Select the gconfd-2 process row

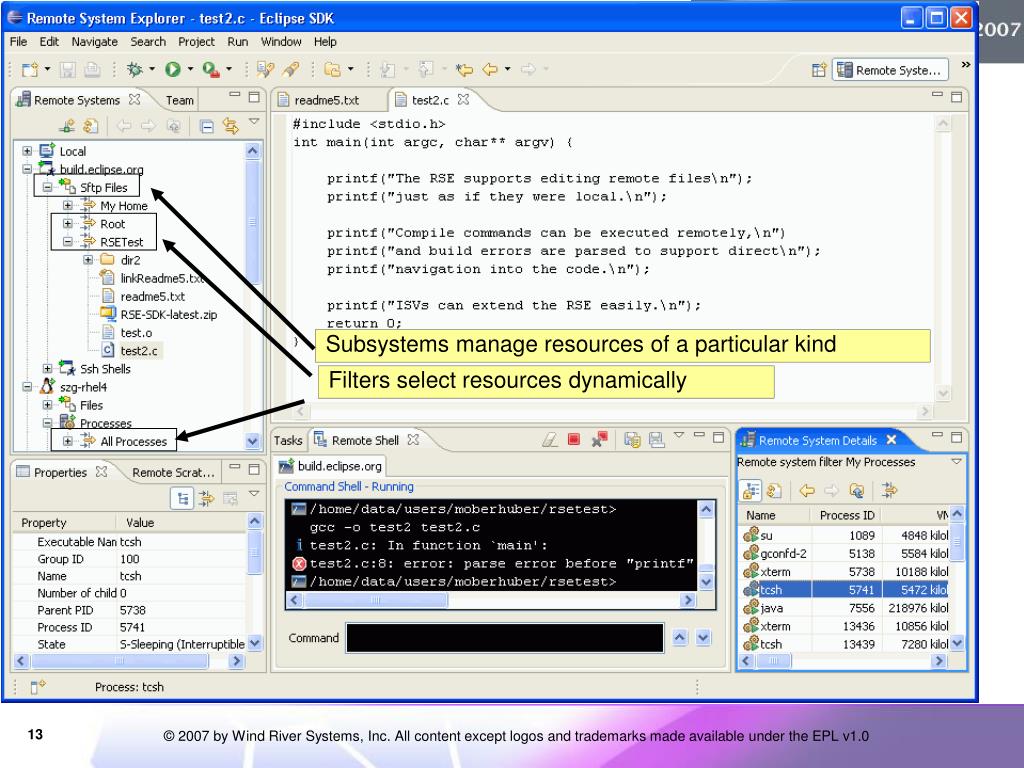(845, 553)
